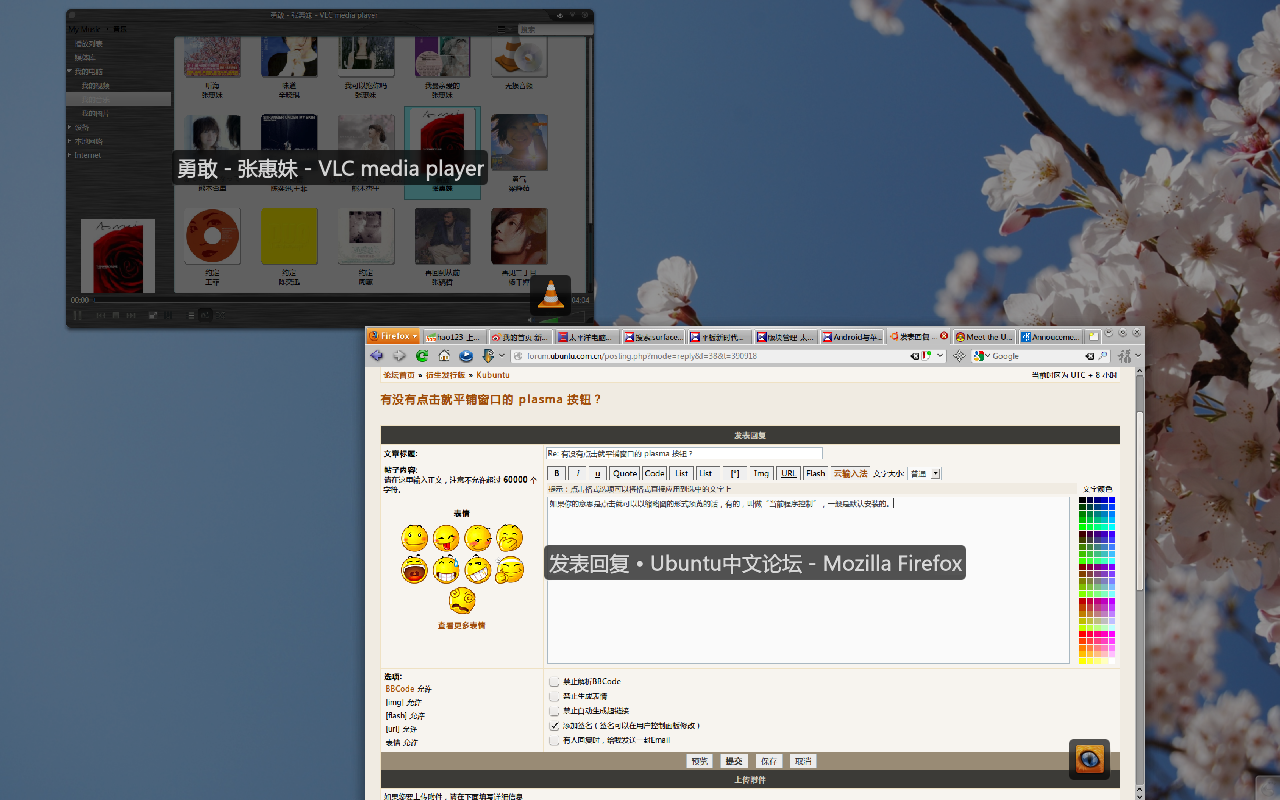Toggle play/pause in VLC player
This screenshot has width=1280, height=800.
click(x=77, y=315)
